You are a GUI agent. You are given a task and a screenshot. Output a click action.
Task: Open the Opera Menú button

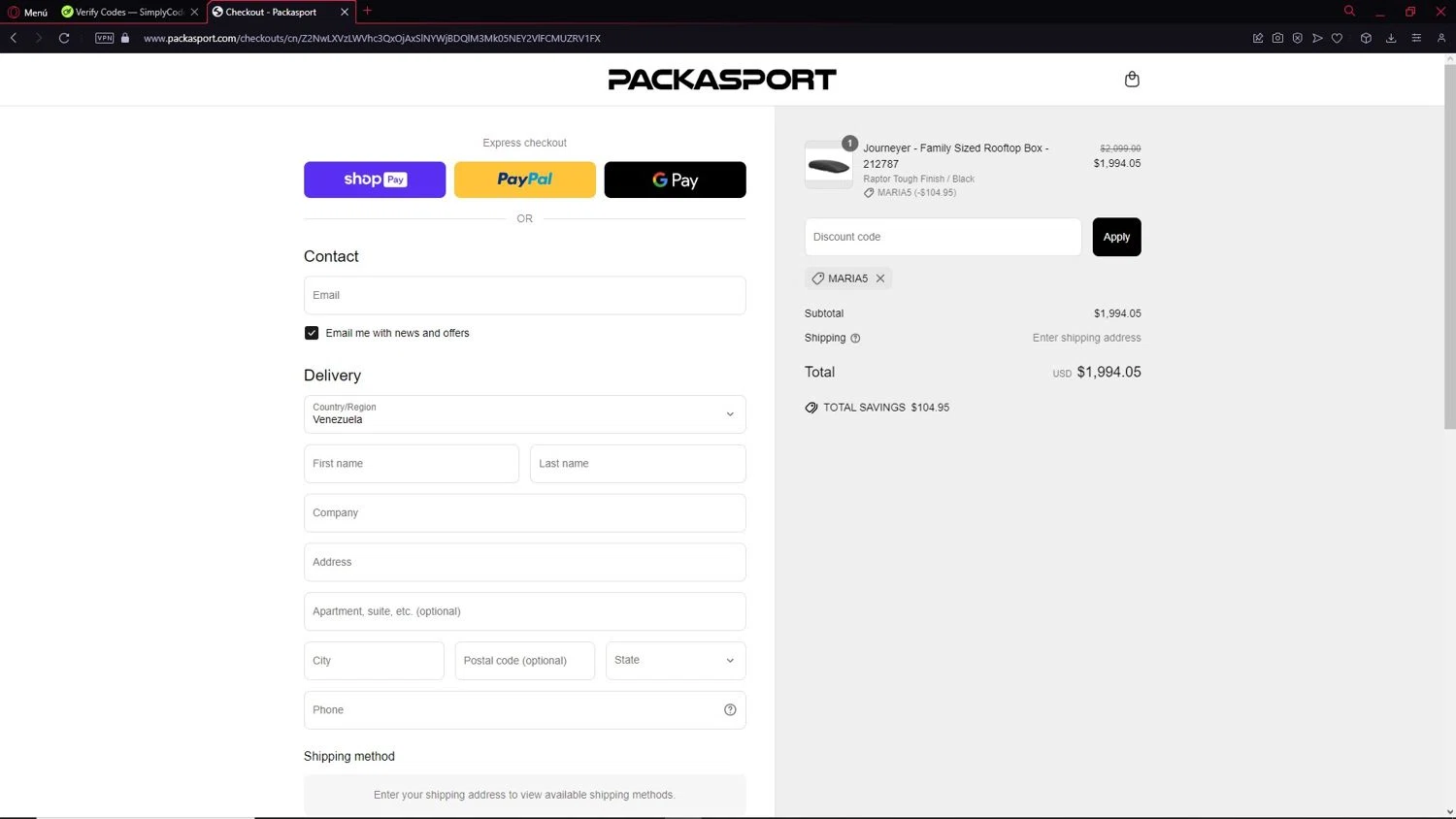click(x=28, y=12)
